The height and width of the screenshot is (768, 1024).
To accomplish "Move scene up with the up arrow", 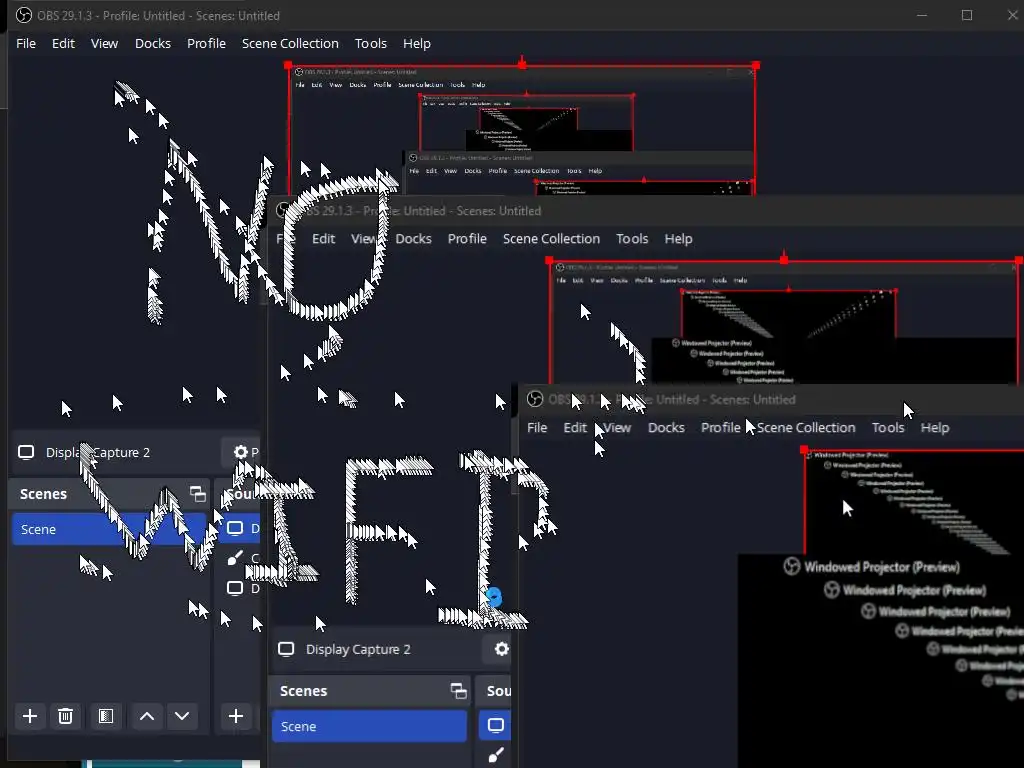I will [147, 716].
